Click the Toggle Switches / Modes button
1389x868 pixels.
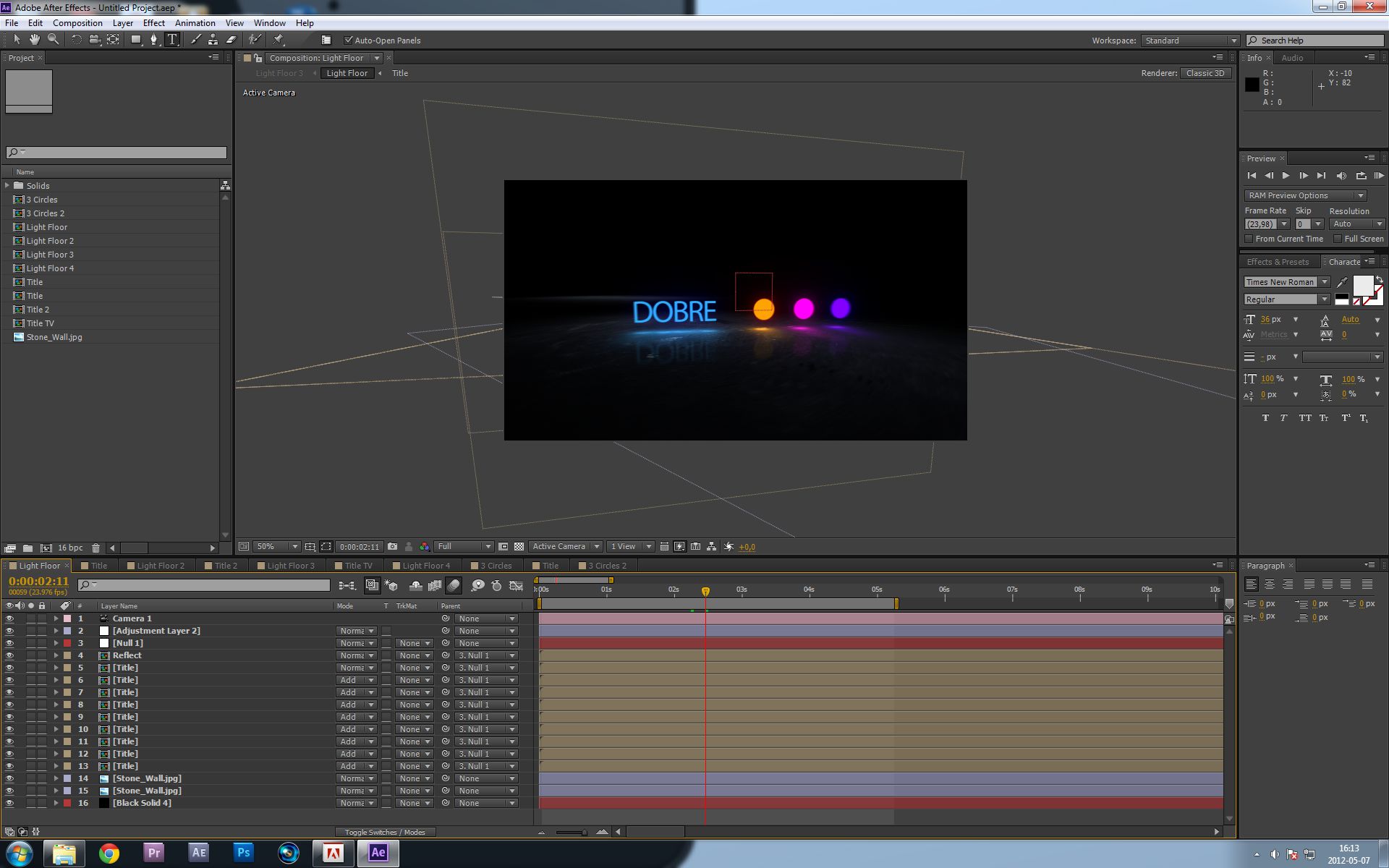pos(384,832)
